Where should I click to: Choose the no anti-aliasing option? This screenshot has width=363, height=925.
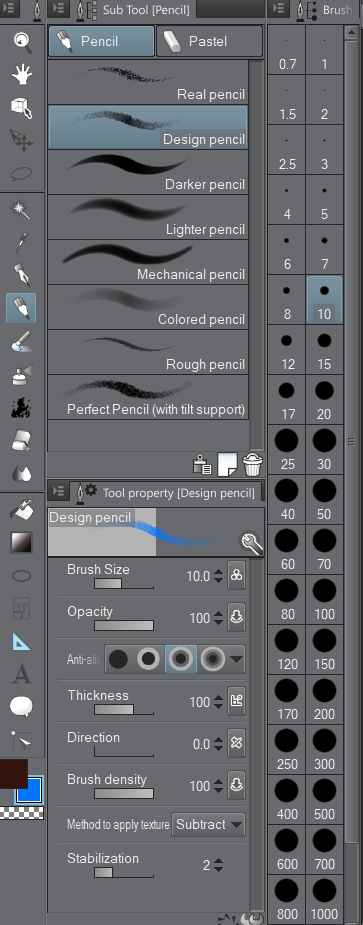pyautogui.click(x=118, y=659)
